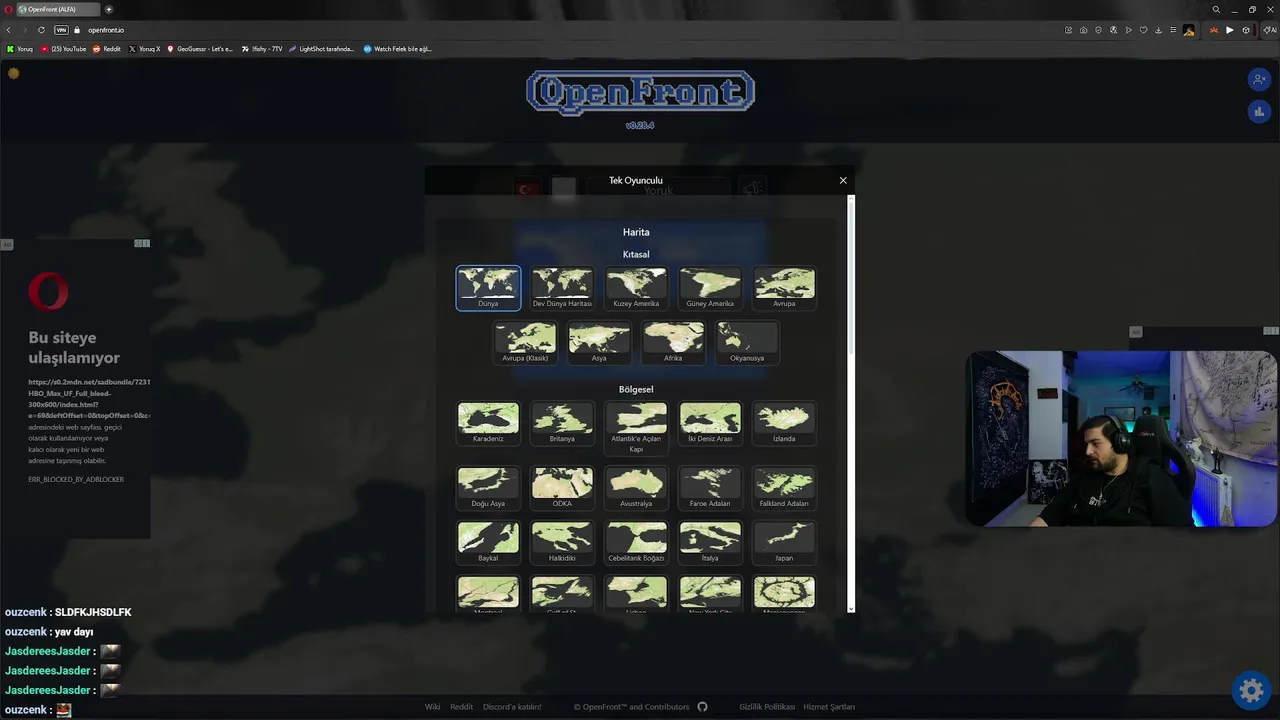Open the Wiki footer link
The height and width of the screenshot is (720, 1280).
[x=432, y=707]
